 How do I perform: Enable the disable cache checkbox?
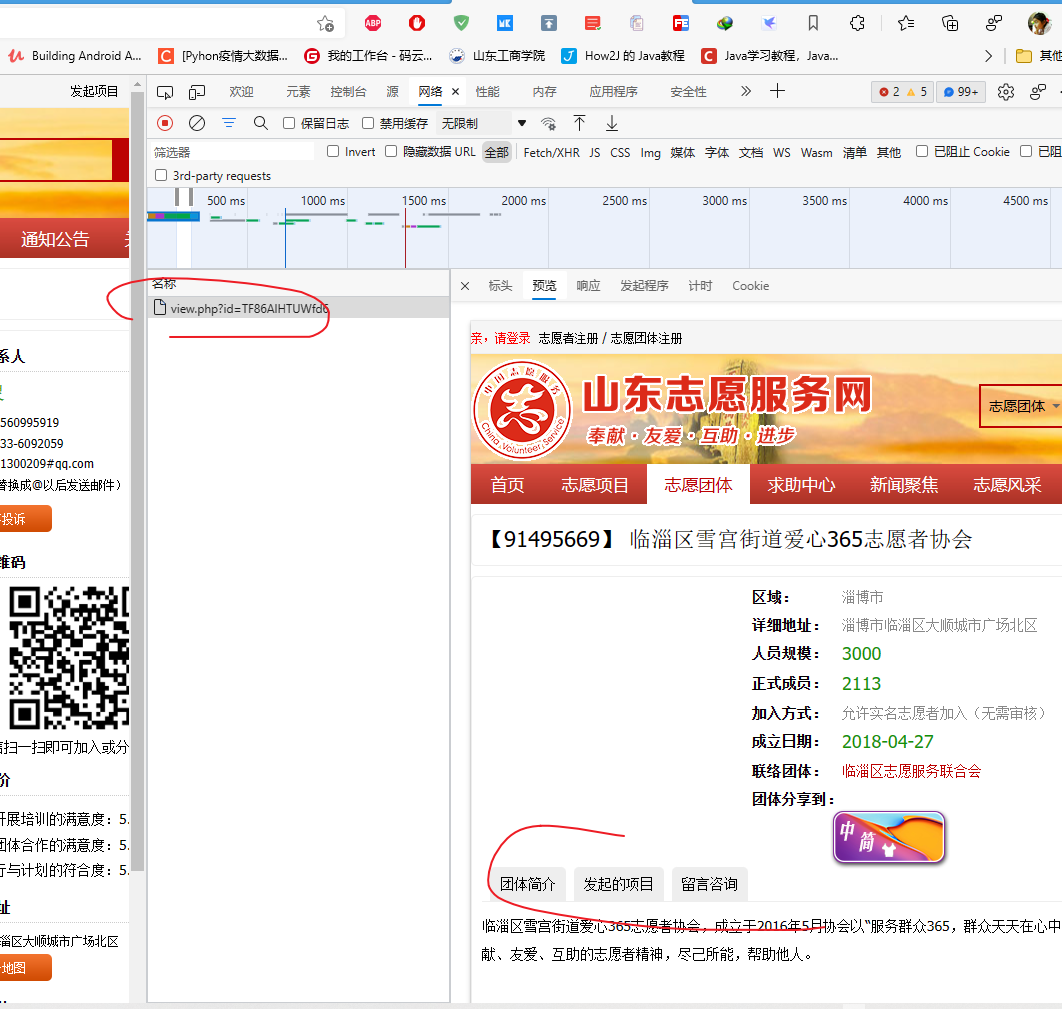[368, 123]
